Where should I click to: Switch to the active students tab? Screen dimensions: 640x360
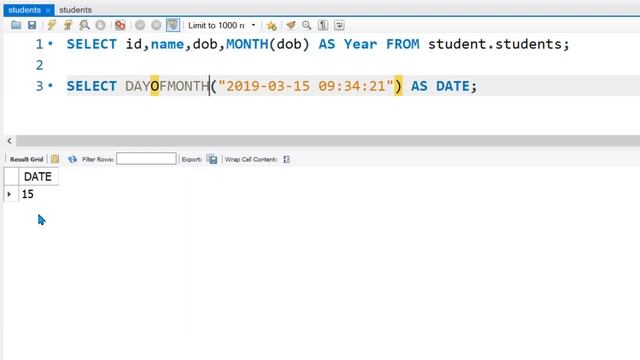coord(24,10)
